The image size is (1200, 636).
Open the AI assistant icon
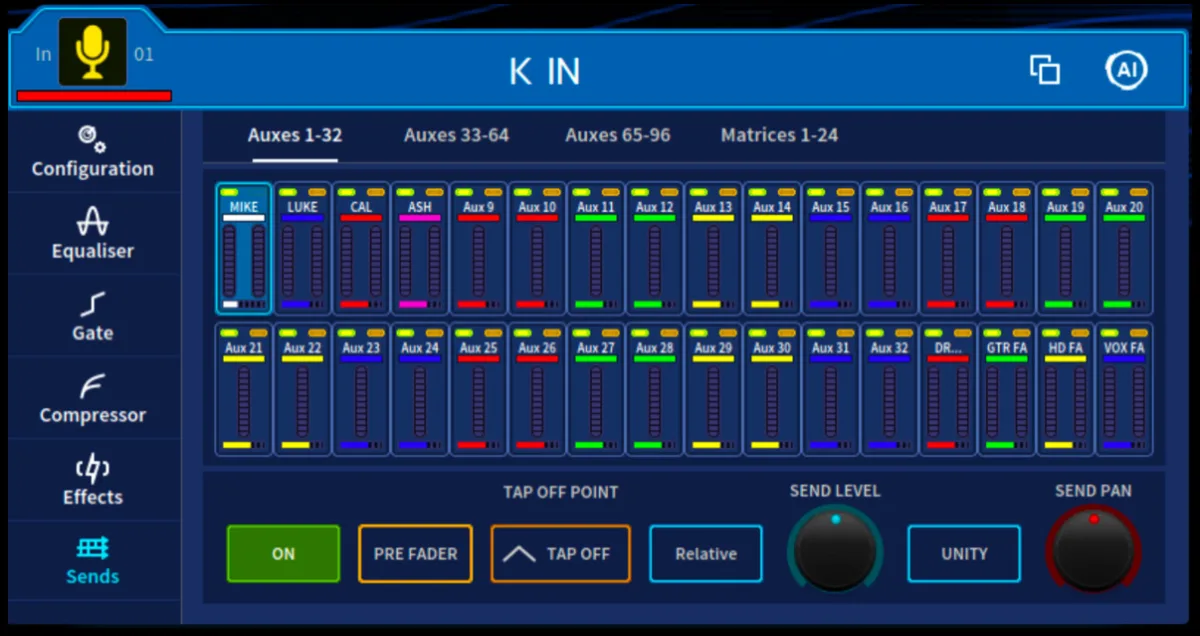pos(1126,70)
